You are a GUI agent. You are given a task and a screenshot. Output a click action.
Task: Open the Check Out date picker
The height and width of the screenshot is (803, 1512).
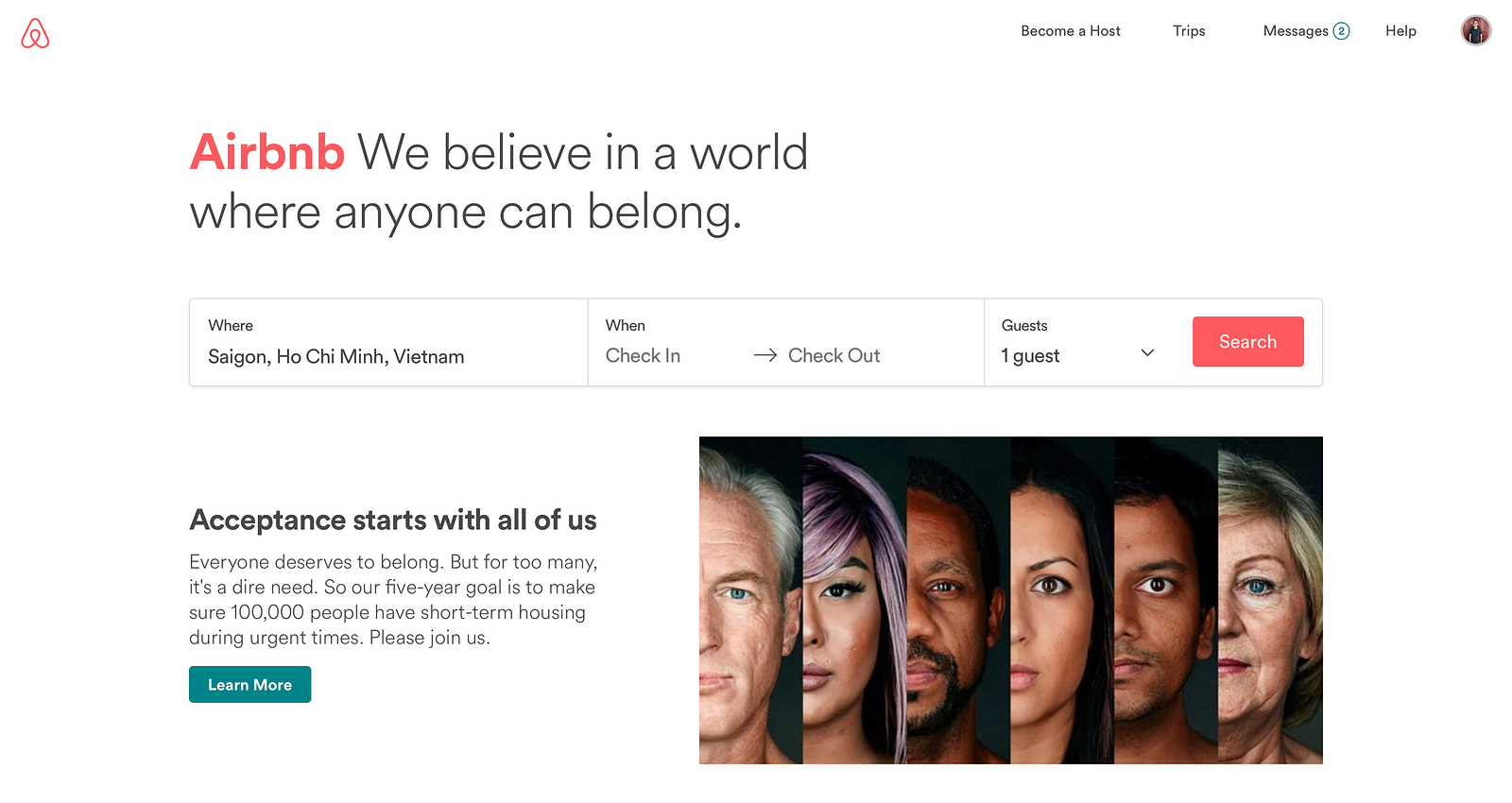pos(834,356)
